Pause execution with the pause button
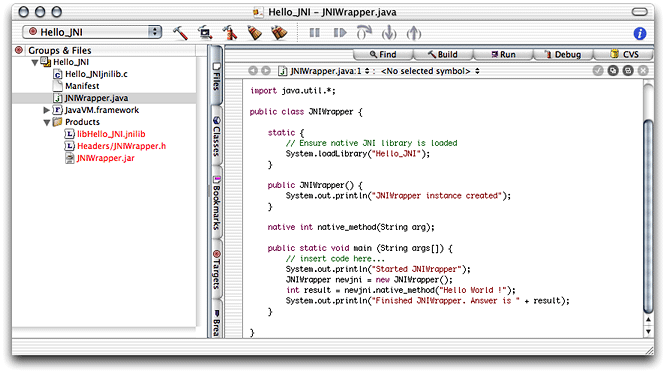The image size is (666, 374). [x=314, y=33]
